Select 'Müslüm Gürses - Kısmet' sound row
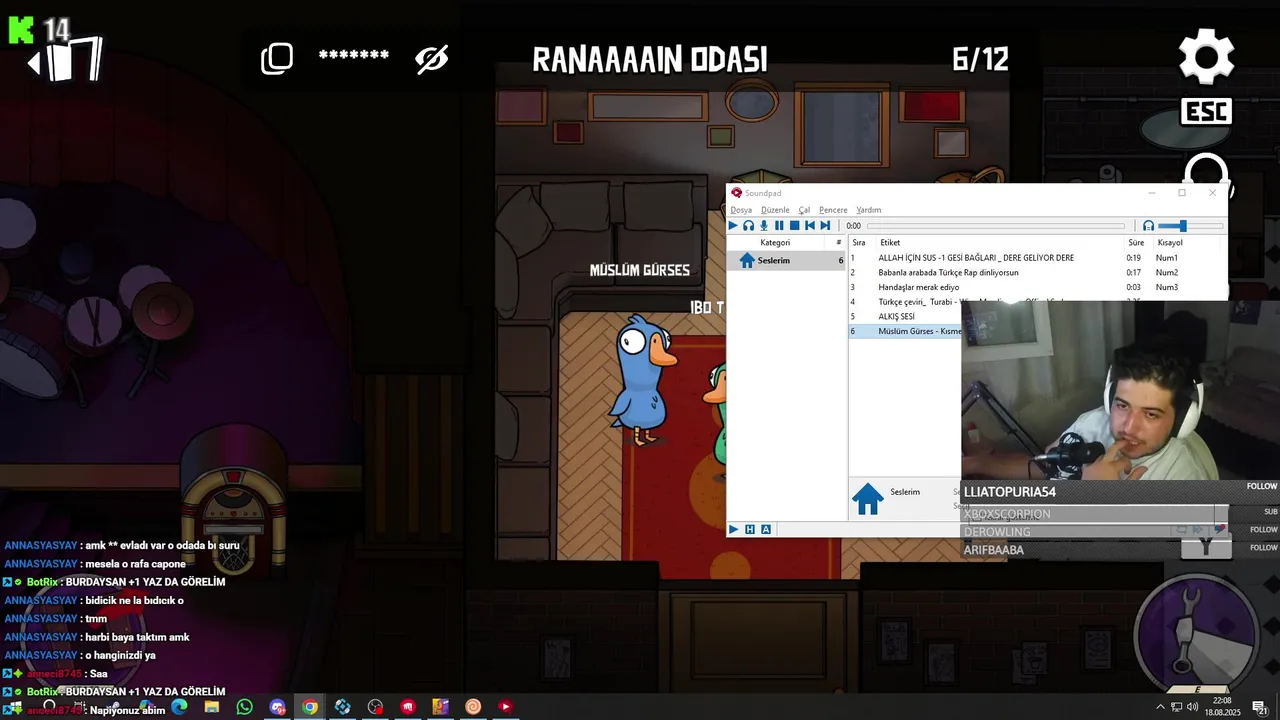 tap(905, 331)
